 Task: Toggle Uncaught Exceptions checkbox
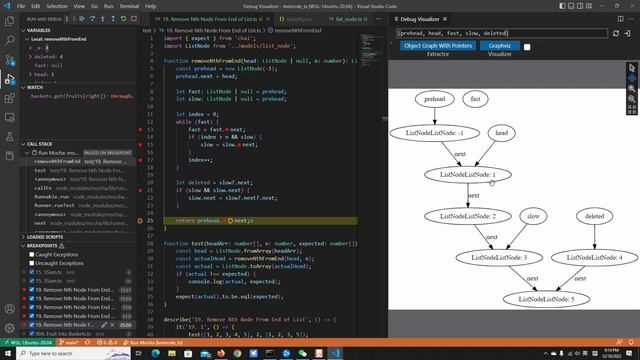(x=32, y=263)
